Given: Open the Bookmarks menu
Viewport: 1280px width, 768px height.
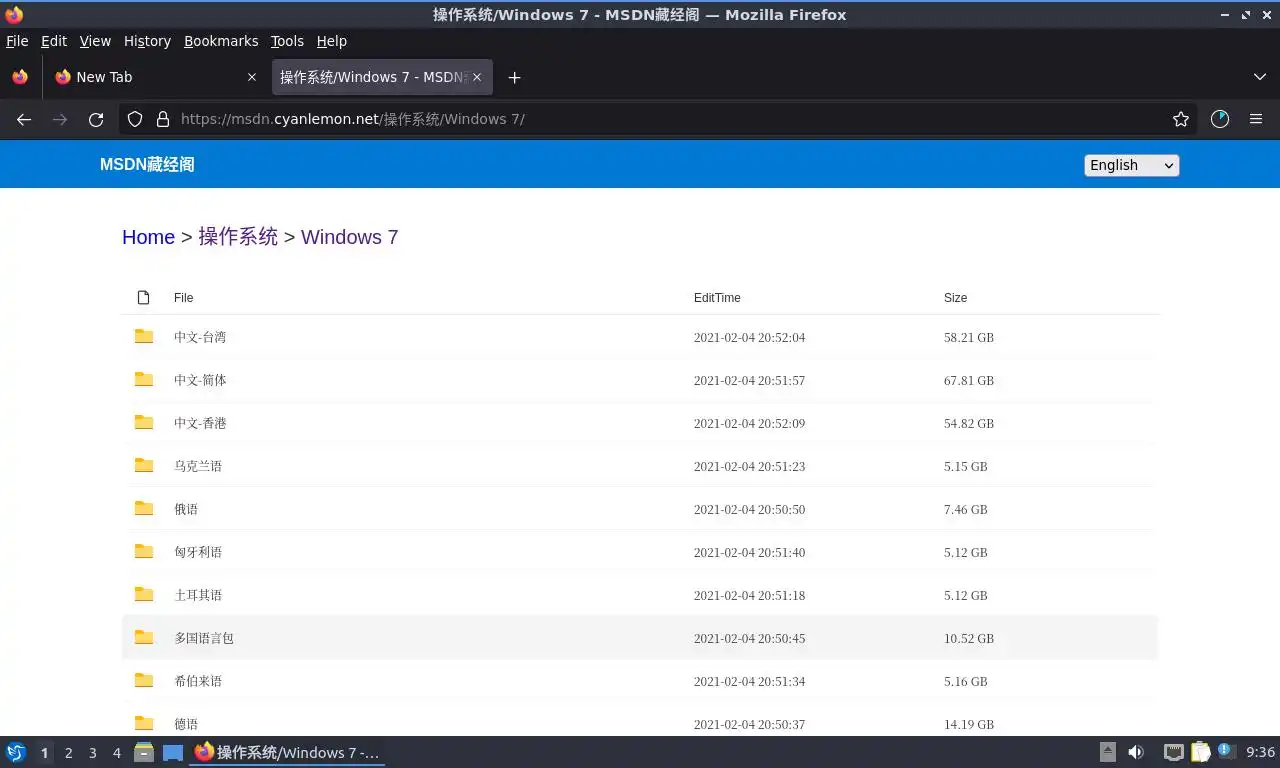Looking at the screenshot, I should 221,41.
